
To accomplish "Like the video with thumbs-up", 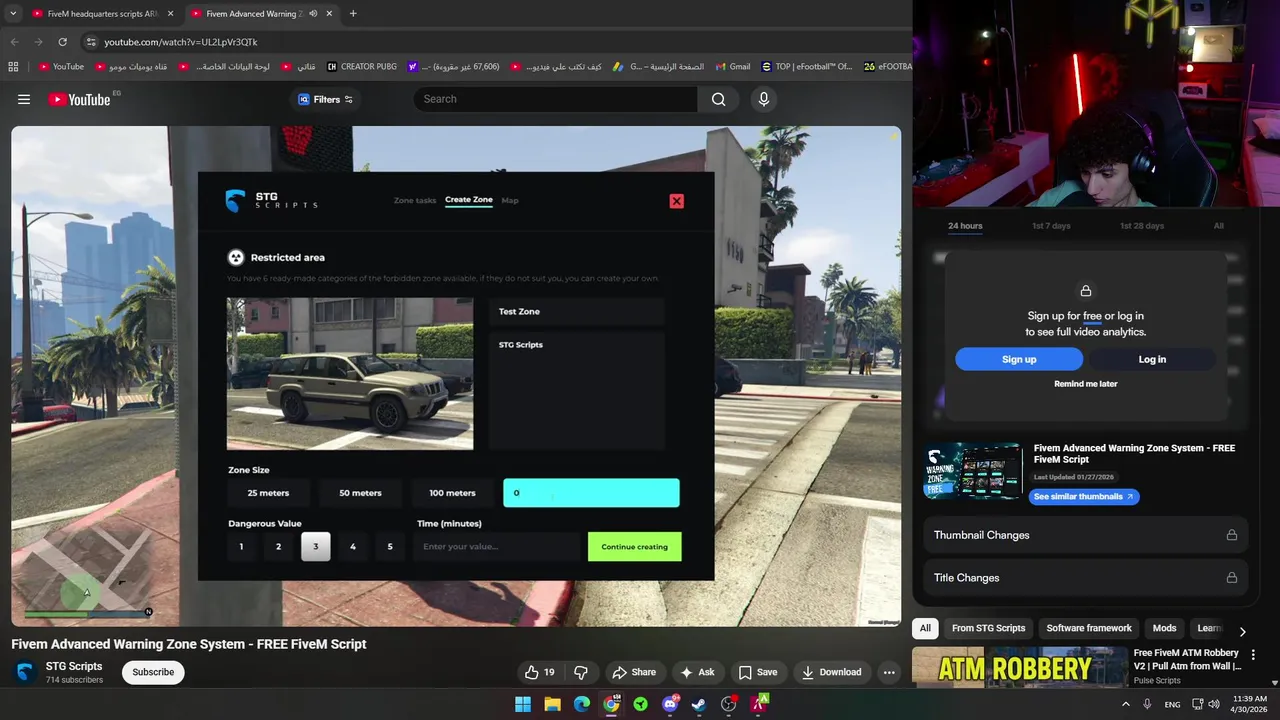I will (540, 672).
